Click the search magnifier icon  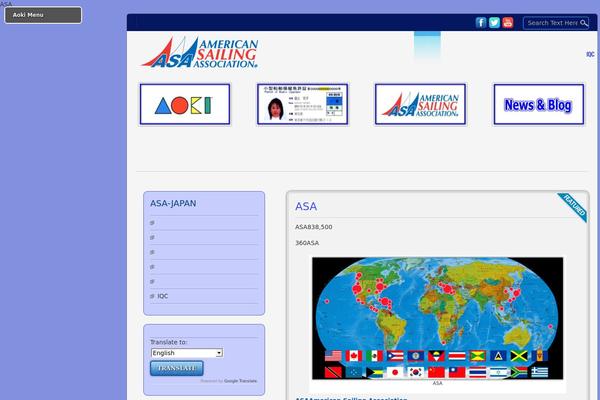584,23
